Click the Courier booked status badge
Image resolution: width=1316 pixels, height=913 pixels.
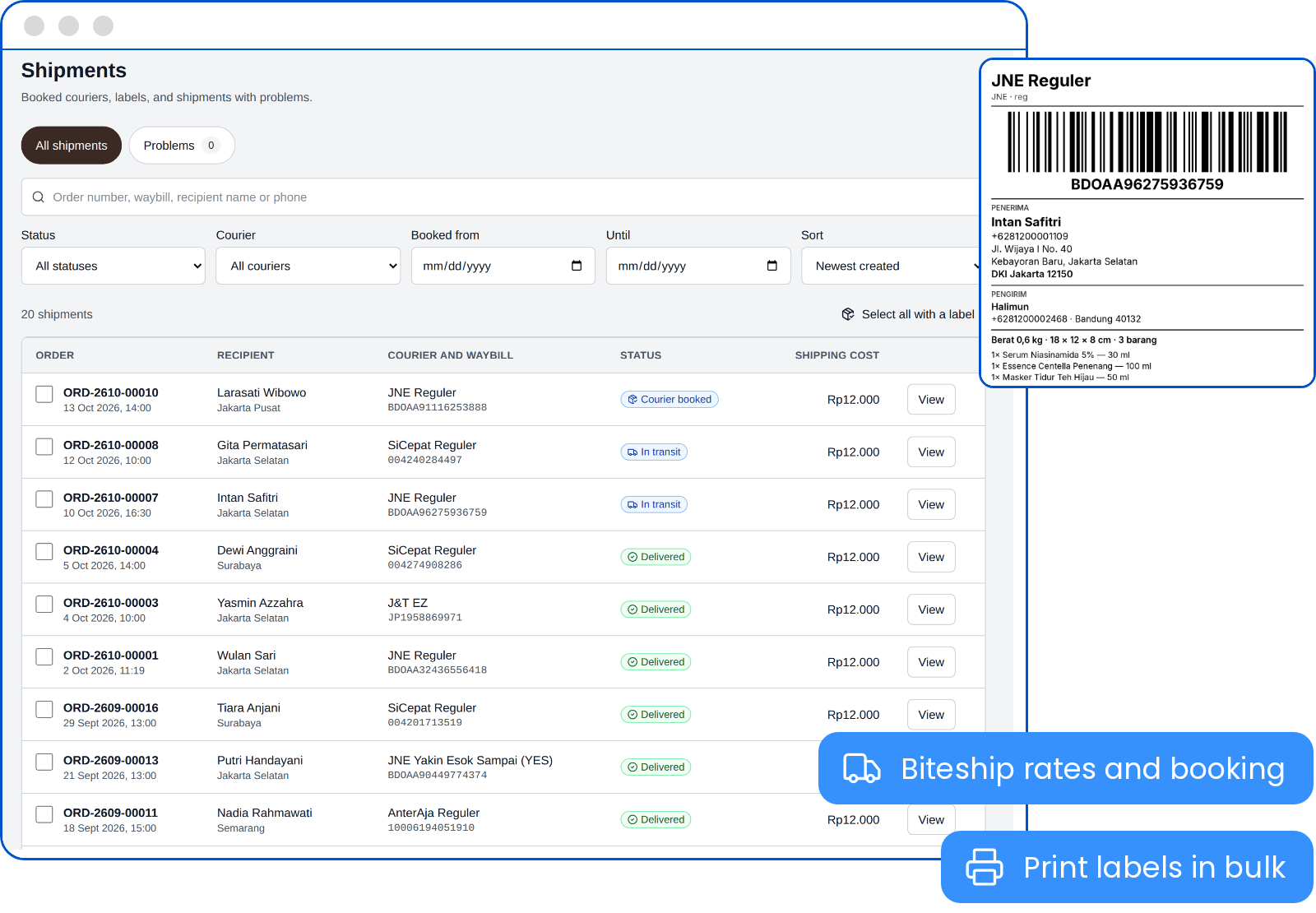click(x=670, y=400)
